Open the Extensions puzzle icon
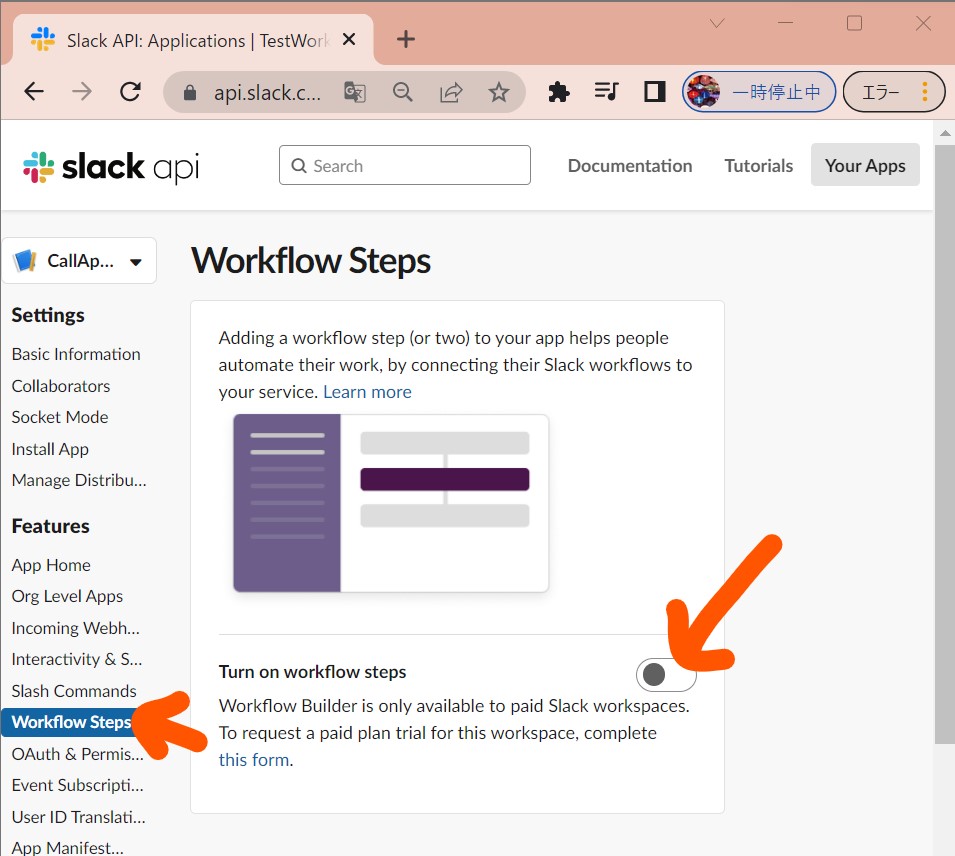Screen dimensions: 955x856 coord(559,93)
